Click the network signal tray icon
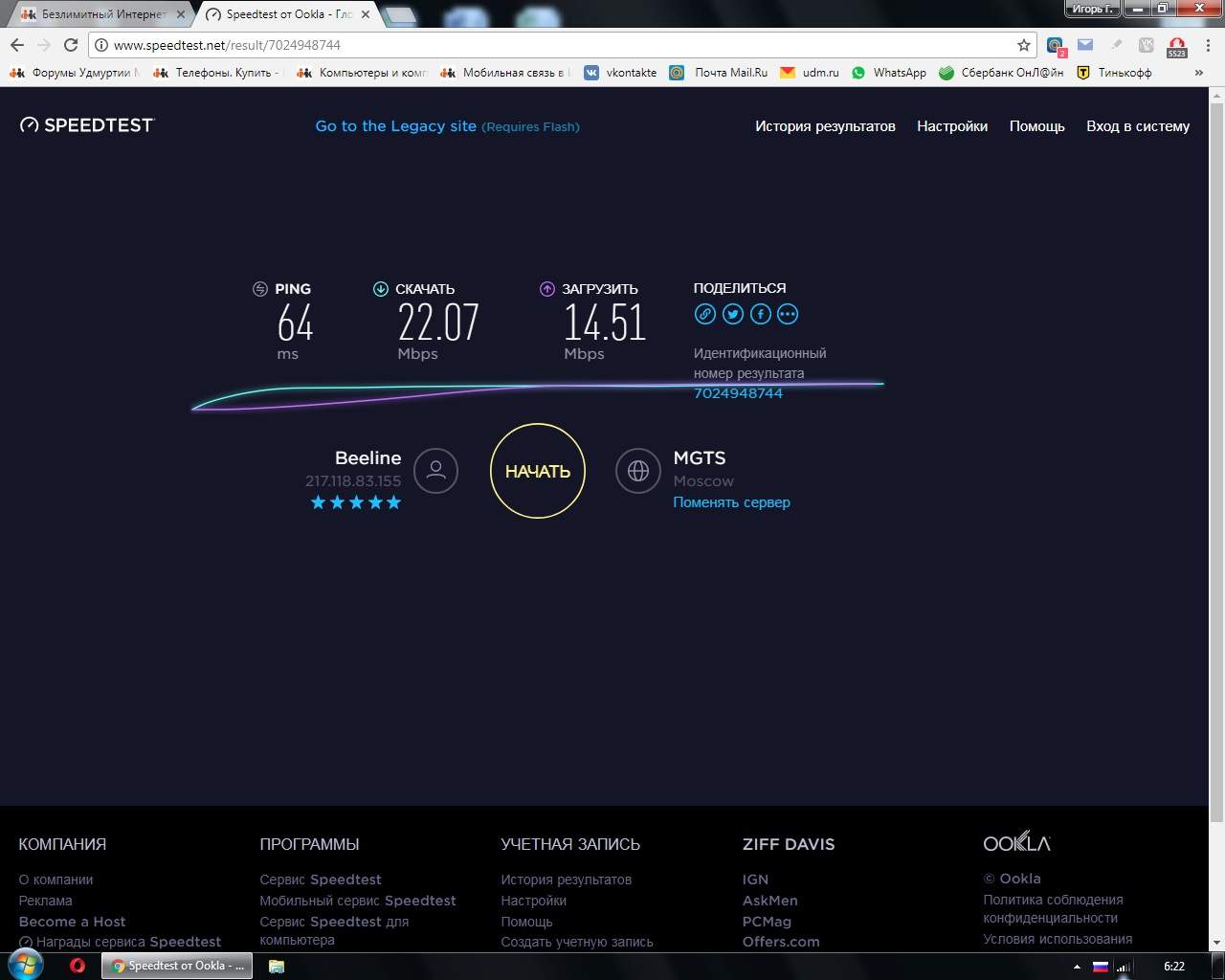Image resolution: width=1225 pixels, height=980 pixels. [x=1125, y=967]
